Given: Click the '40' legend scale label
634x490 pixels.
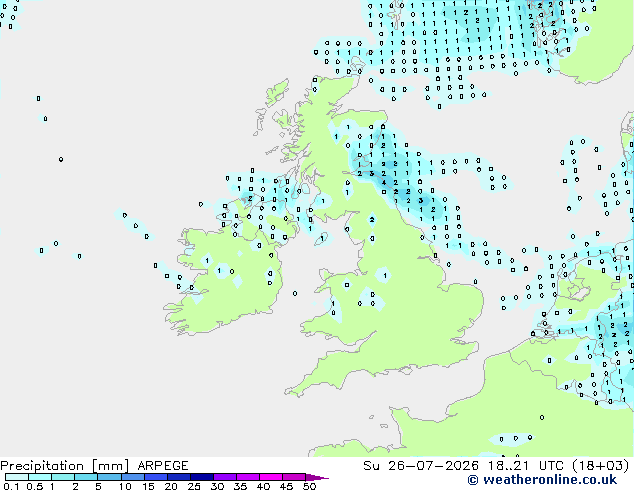Looking at the screenshot, I should 263,486.
